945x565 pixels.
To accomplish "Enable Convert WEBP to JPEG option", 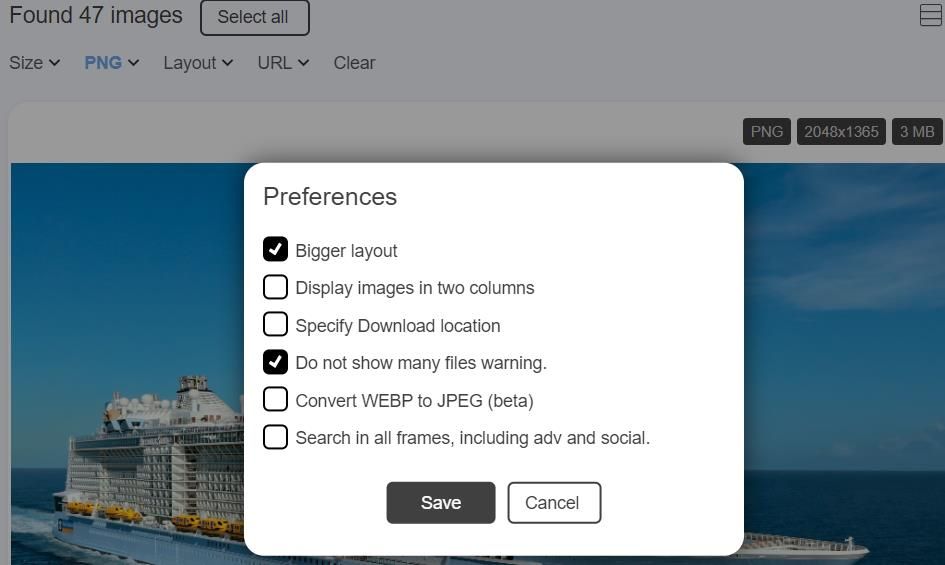I will [275, 399].
